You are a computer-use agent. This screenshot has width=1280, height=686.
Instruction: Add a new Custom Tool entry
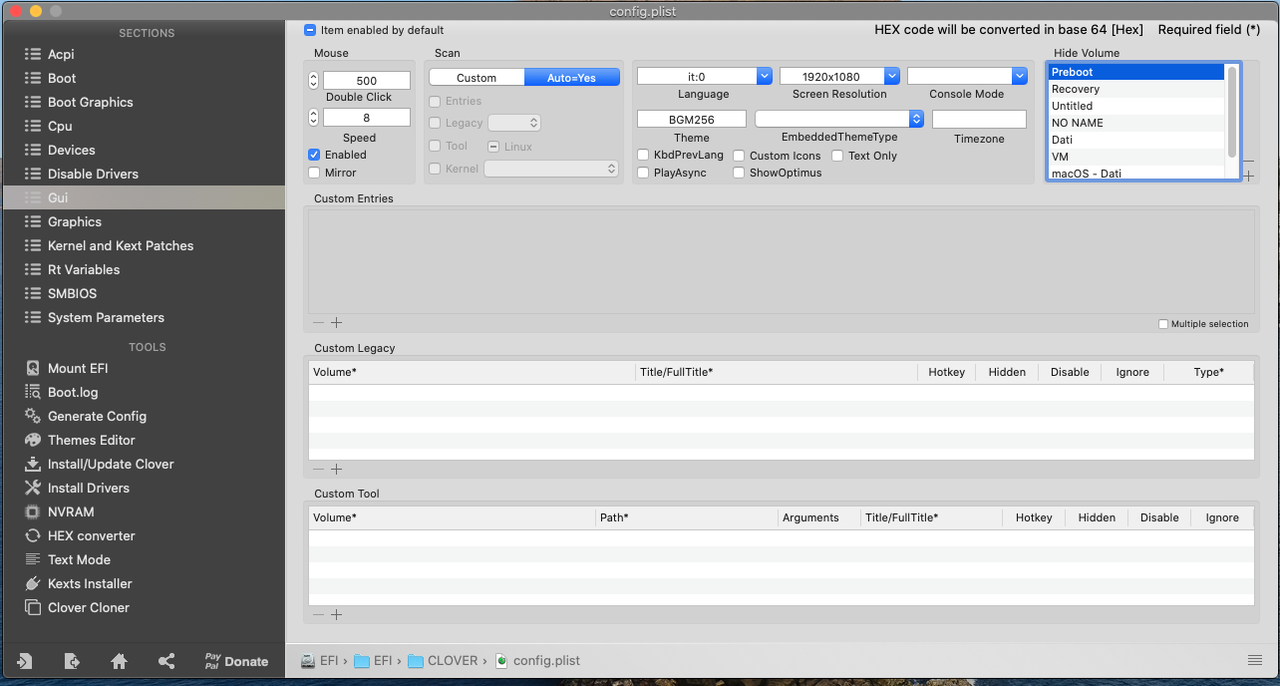pyautogui.click(x=337, y=615)
